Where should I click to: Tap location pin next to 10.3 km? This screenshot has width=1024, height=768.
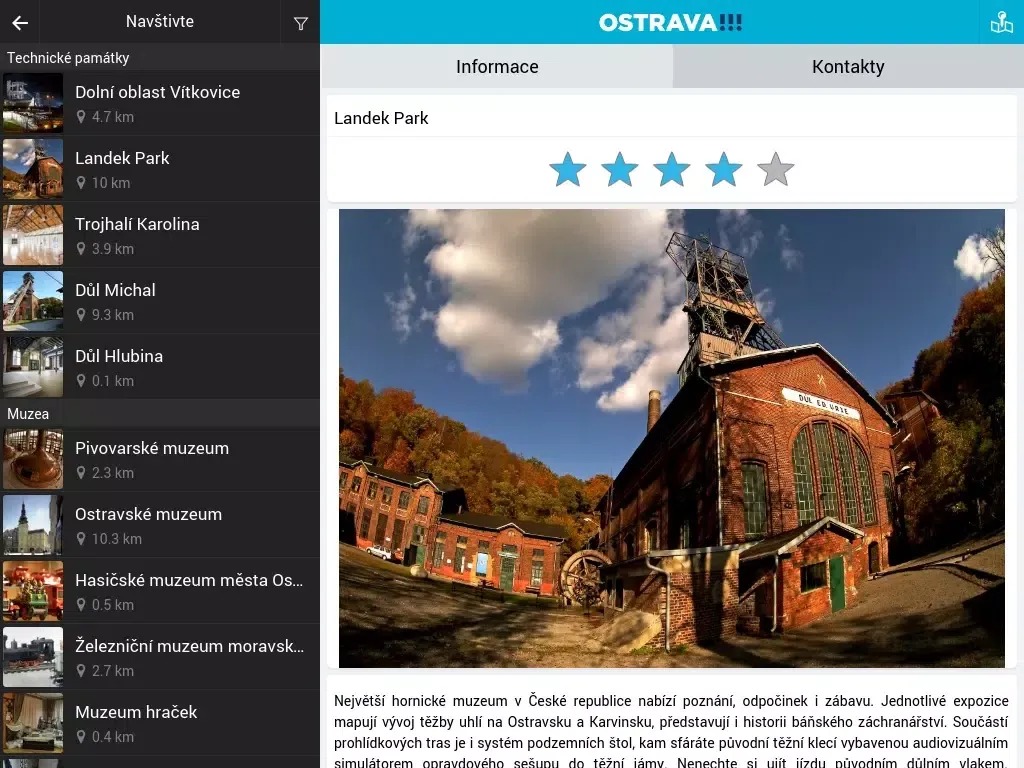coord(81,539)
